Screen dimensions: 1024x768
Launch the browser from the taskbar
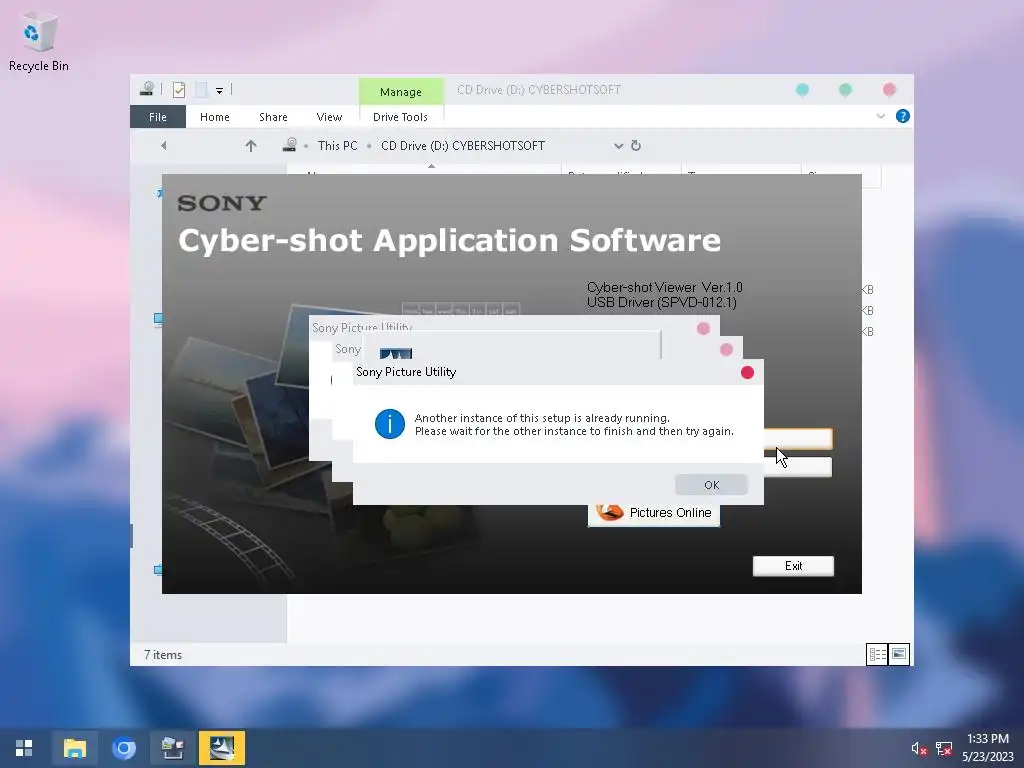point(123,748)
